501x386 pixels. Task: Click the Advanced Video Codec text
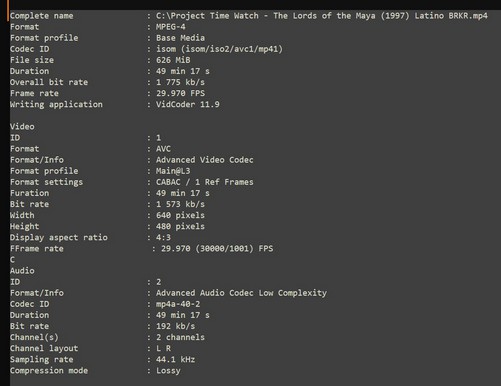point(205,160)
